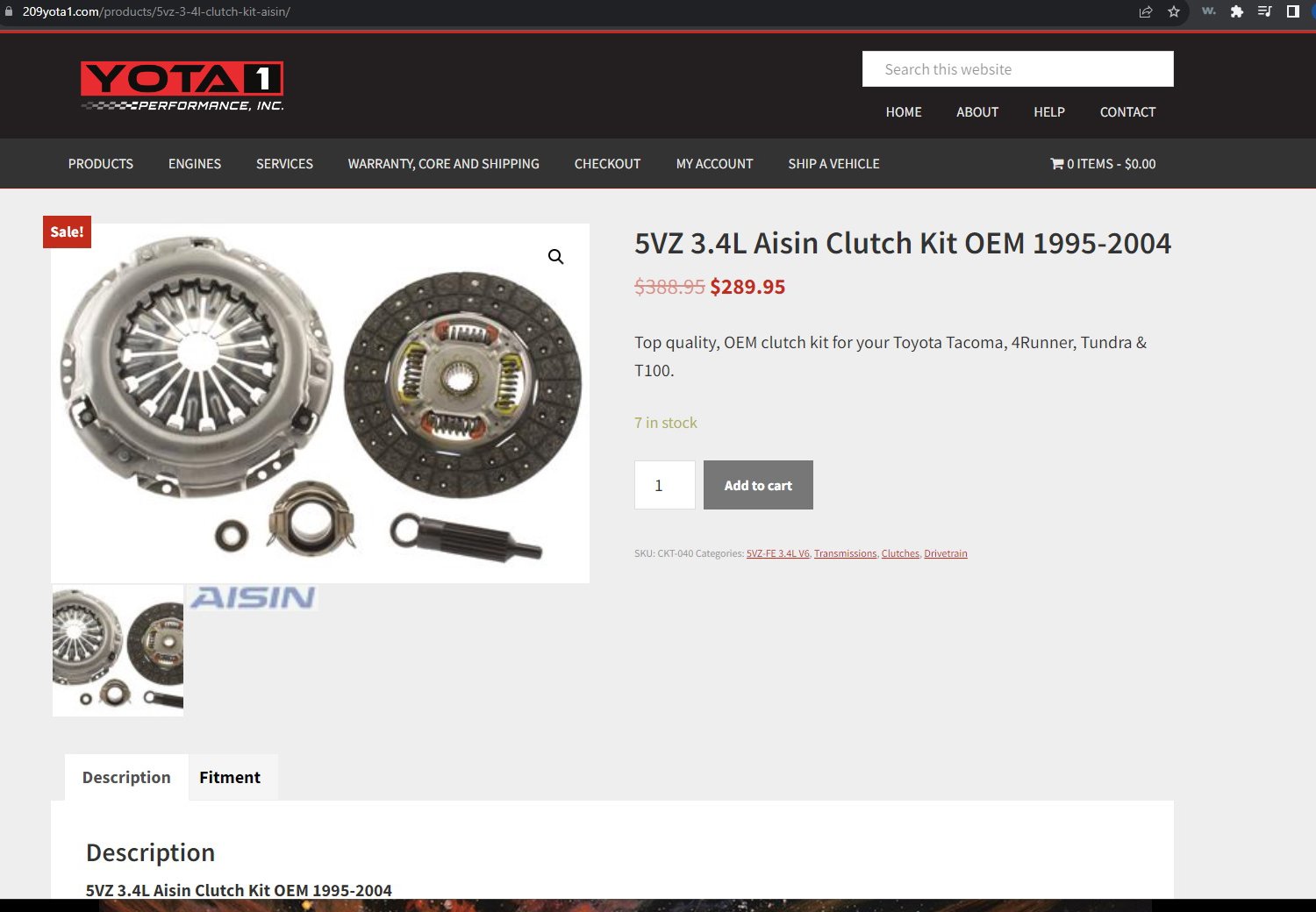View the site padlock security info
This screenshot has width=1316, height=912.
point(9,11)
